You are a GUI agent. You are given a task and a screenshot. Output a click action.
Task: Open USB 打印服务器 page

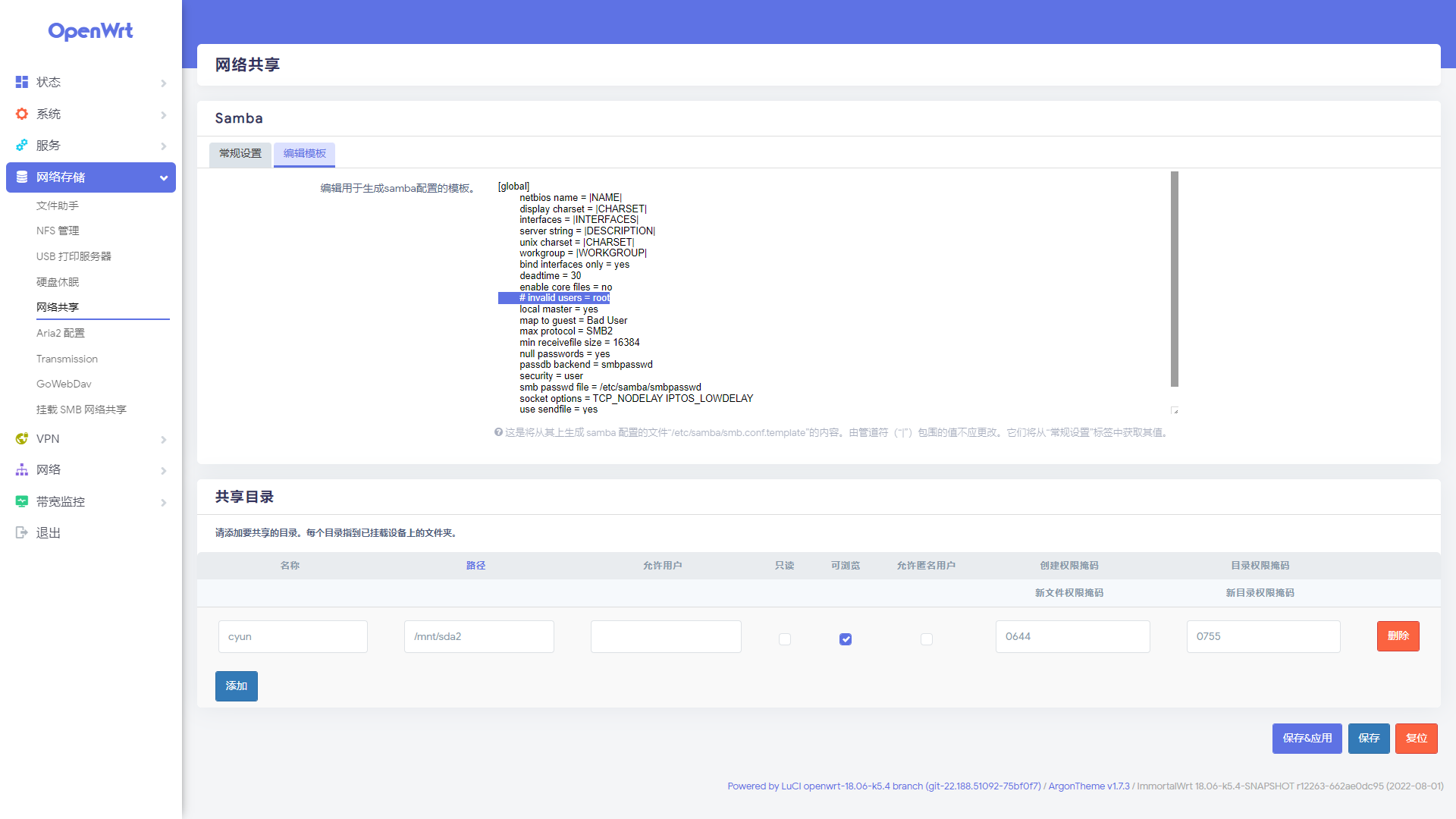(74, 256)
